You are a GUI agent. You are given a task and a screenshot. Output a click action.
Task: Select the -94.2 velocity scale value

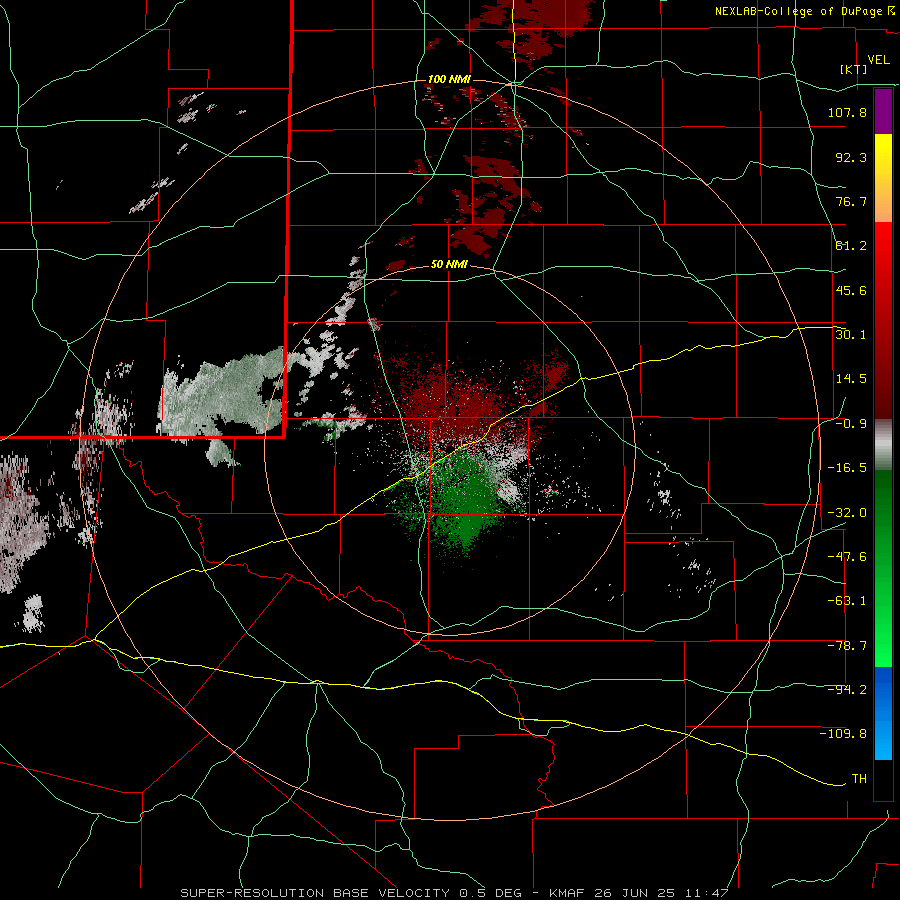[847, 689]
